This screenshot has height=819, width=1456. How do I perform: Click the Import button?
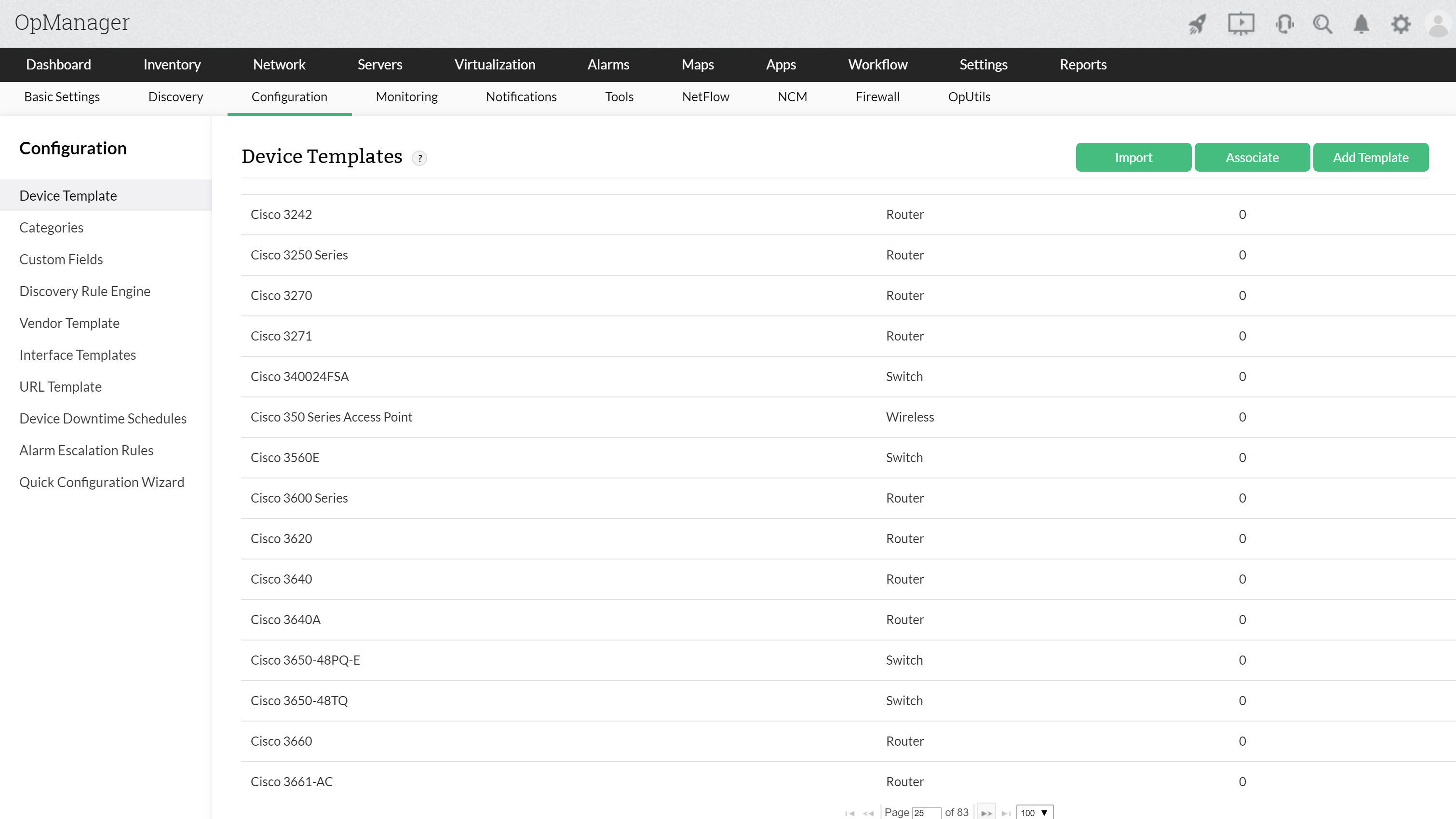pyautogui.click(x=1133, y=157)
